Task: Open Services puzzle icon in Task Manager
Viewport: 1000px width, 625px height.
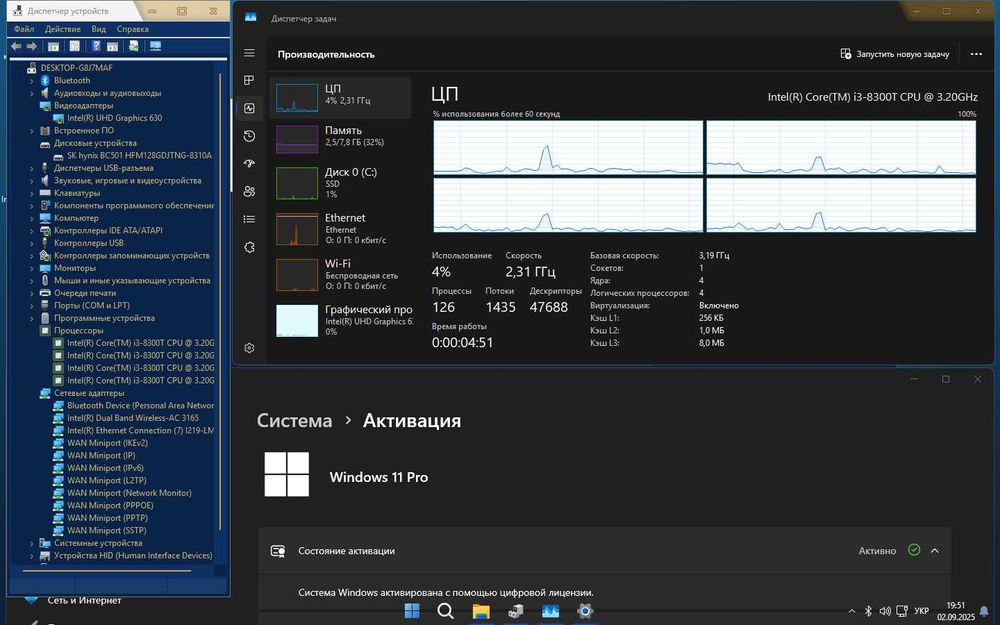Action: (249, 247)
